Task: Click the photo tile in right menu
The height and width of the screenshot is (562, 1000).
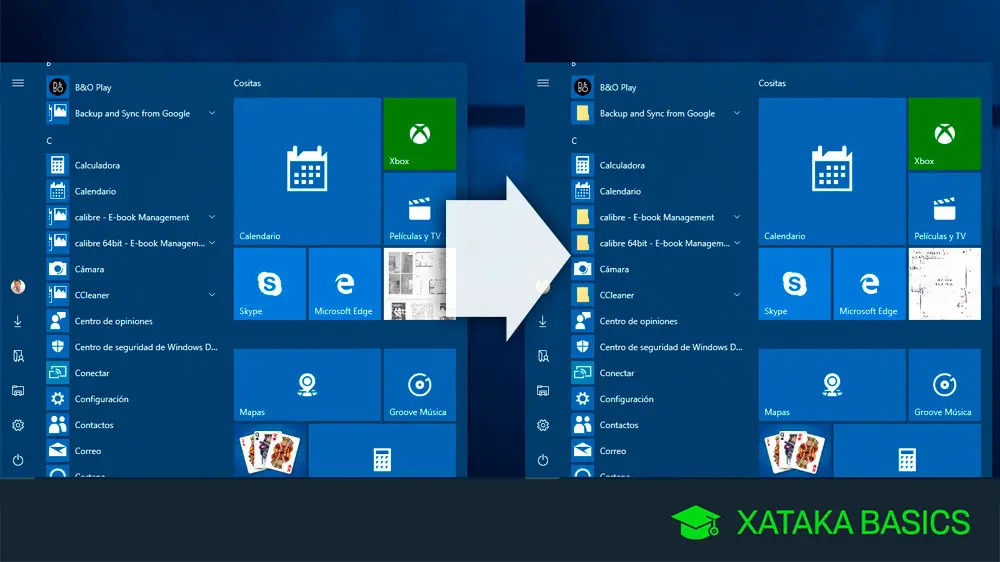Action: pyautogui.click(x=945, y=284)
